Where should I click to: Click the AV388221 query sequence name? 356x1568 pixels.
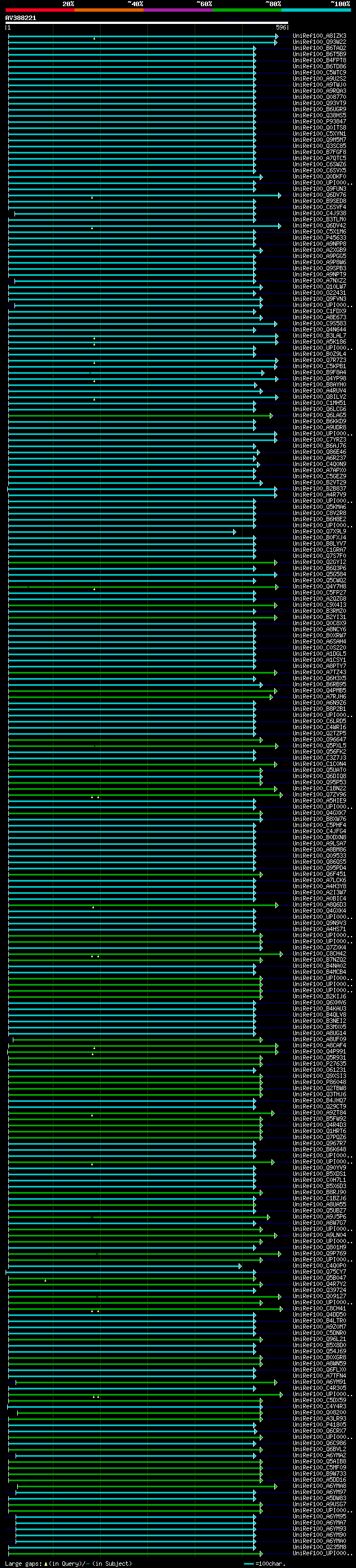[21, 18]
